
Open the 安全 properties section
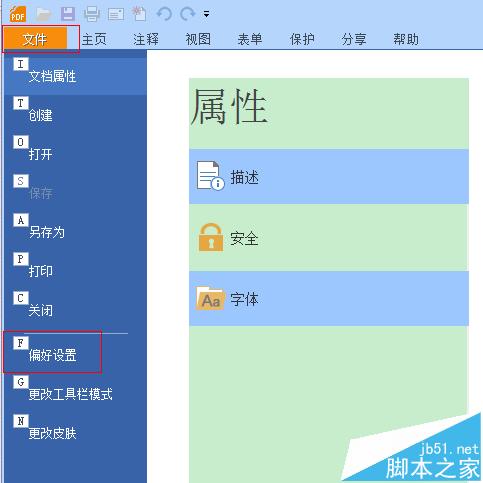(329, 238)
